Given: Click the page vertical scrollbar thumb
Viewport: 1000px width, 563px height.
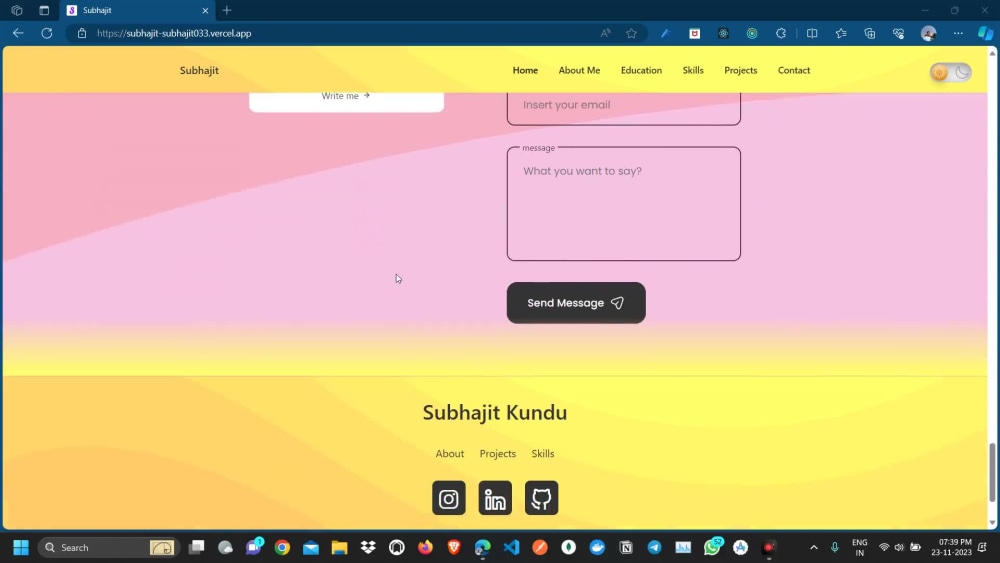Looking at the screenshot, I should (992, 472).
